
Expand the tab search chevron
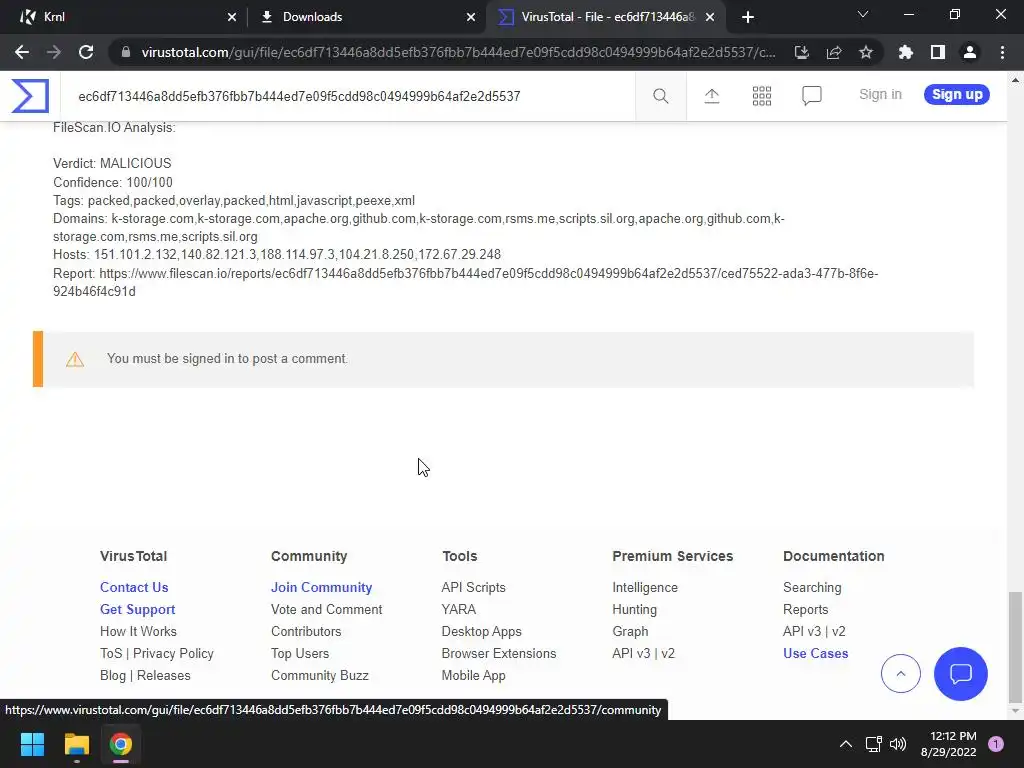point(863,14)
